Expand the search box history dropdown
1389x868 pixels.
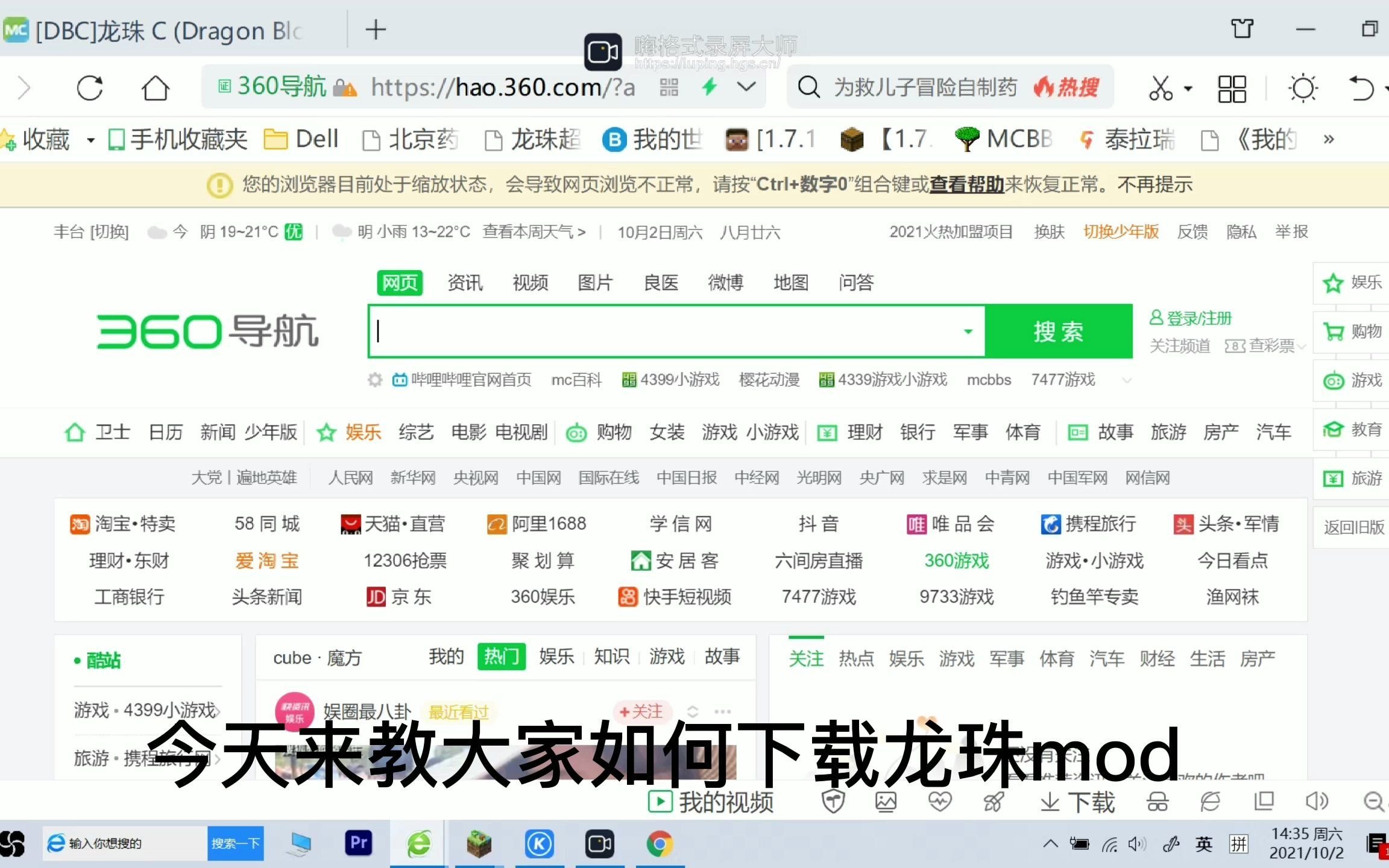[x=968, y=332]
